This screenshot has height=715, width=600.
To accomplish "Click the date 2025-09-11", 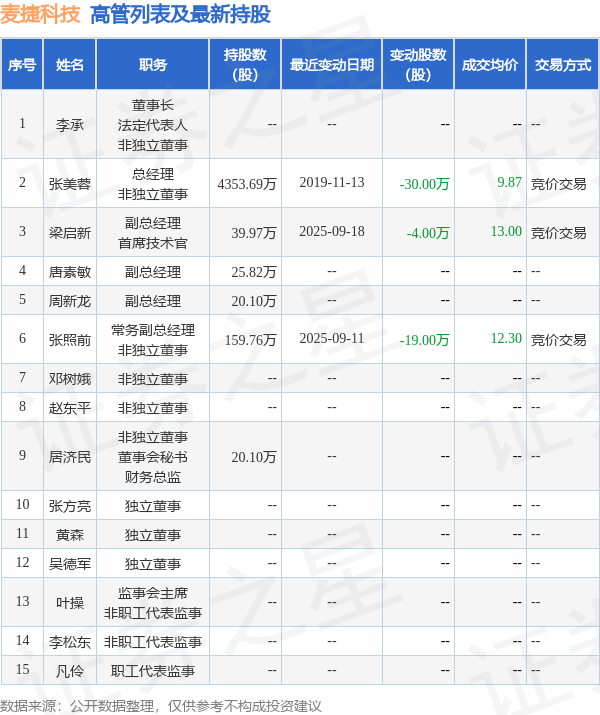I will click(332, 338).
